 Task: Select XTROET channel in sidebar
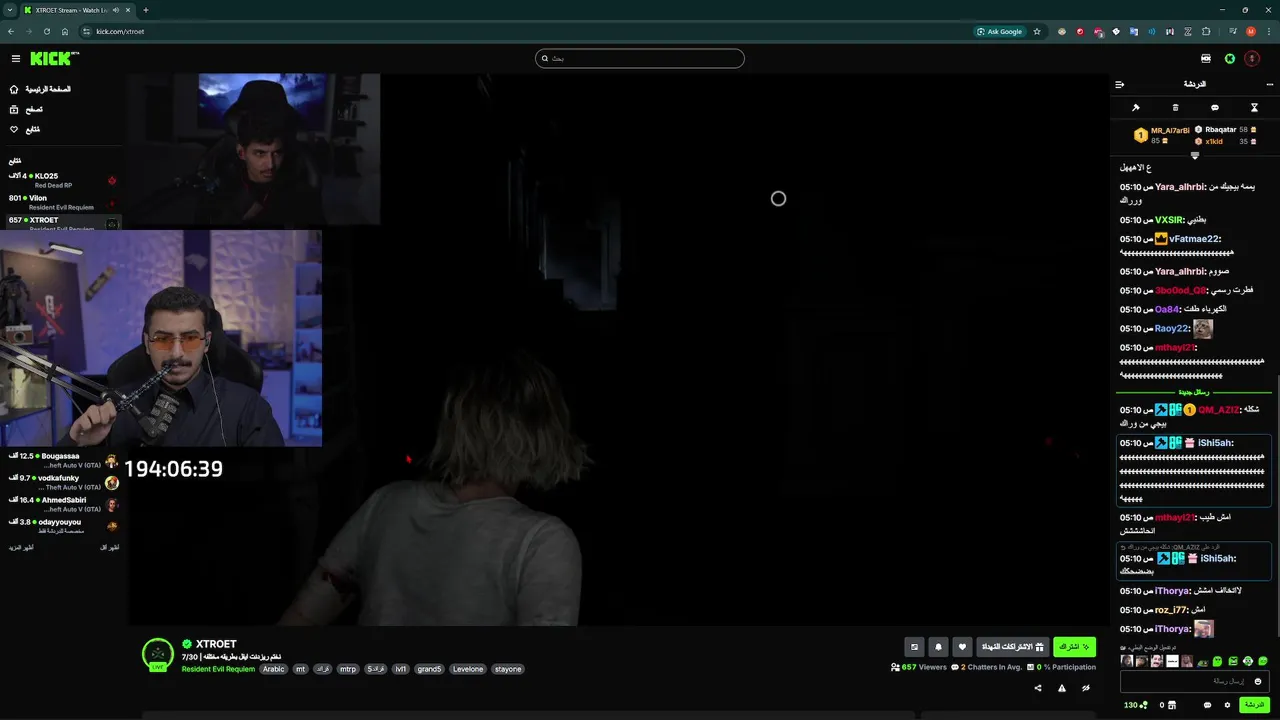tap(62, 222)
